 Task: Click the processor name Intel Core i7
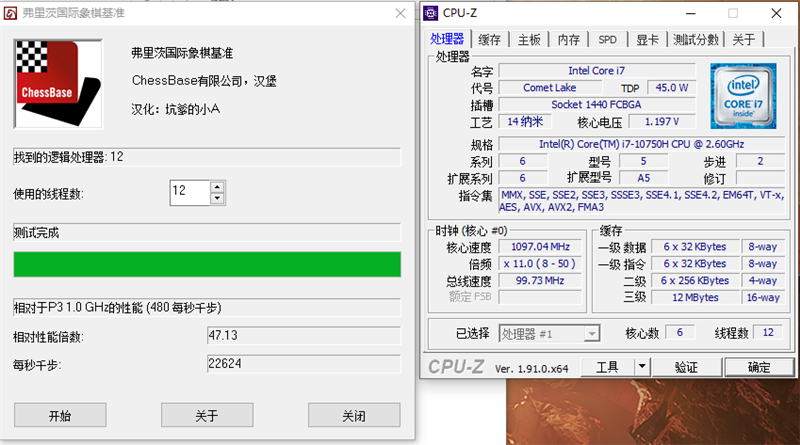[596, 70]
